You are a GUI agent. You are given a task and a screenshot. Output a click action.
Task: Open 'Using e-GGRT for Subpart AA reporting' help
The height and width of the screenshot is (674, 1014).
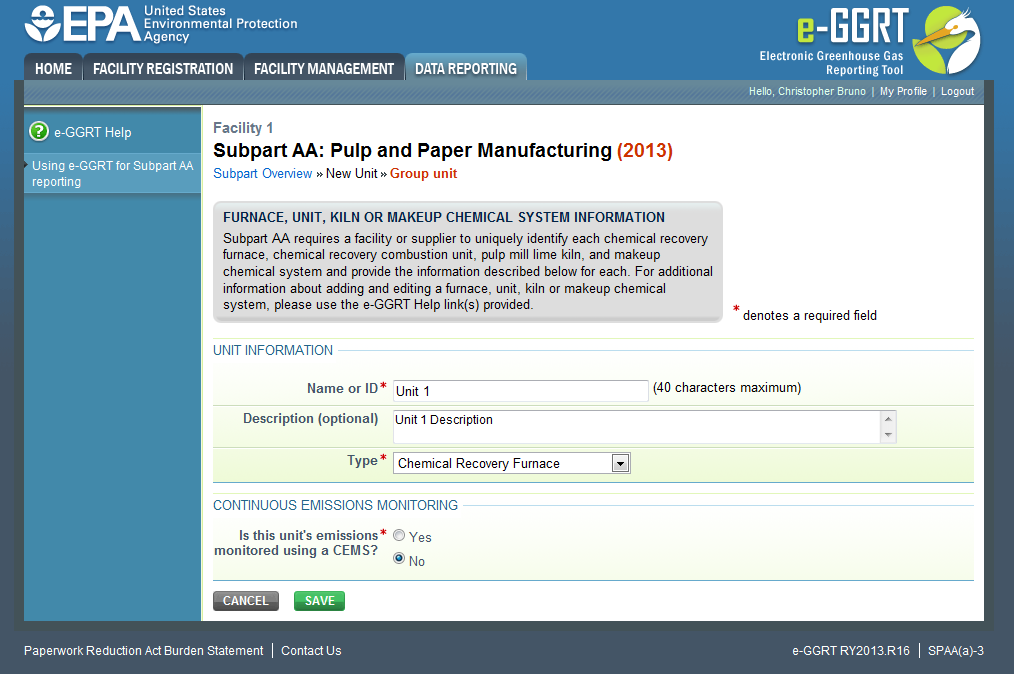[x=111, y=173]
